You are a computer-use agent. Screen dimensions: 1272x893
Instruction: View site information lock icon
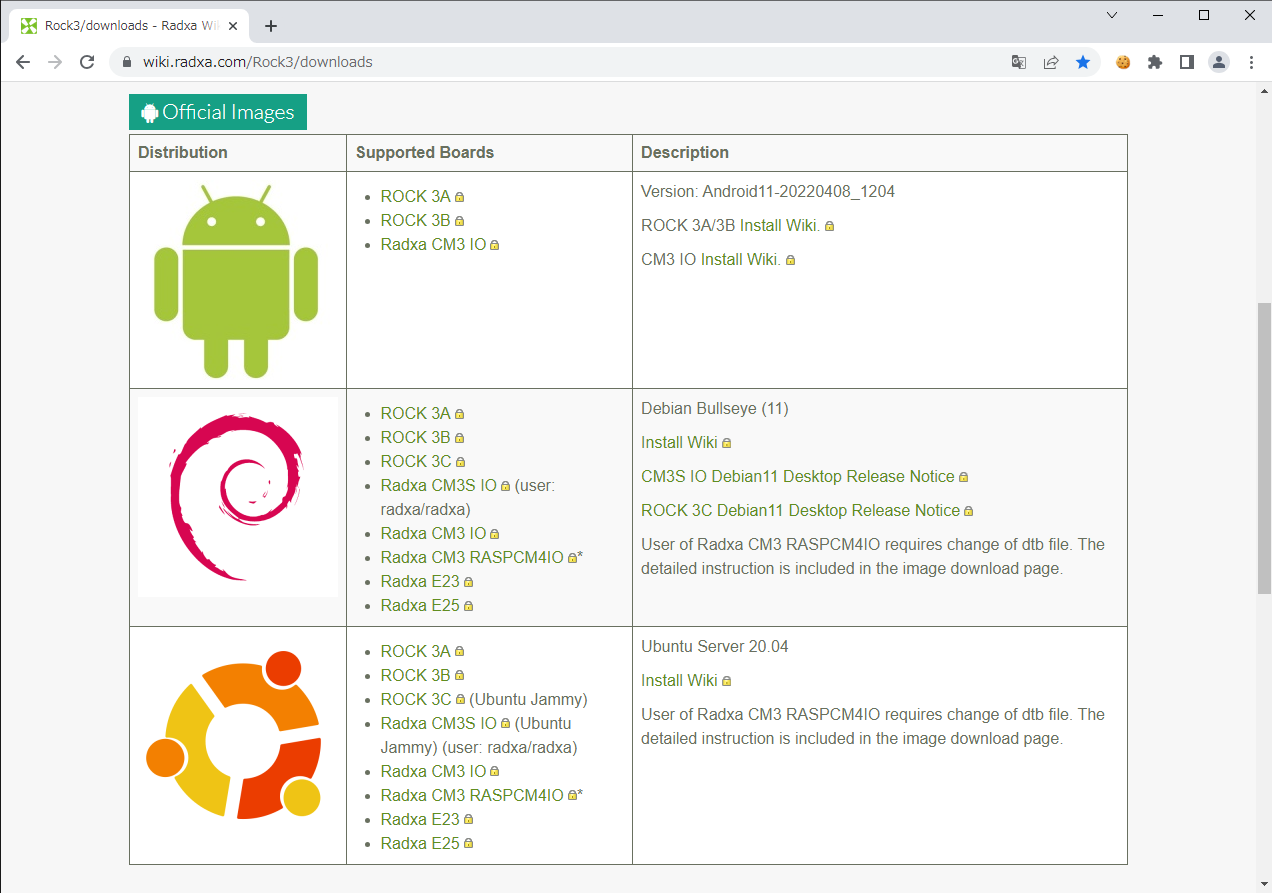point(126,62)
